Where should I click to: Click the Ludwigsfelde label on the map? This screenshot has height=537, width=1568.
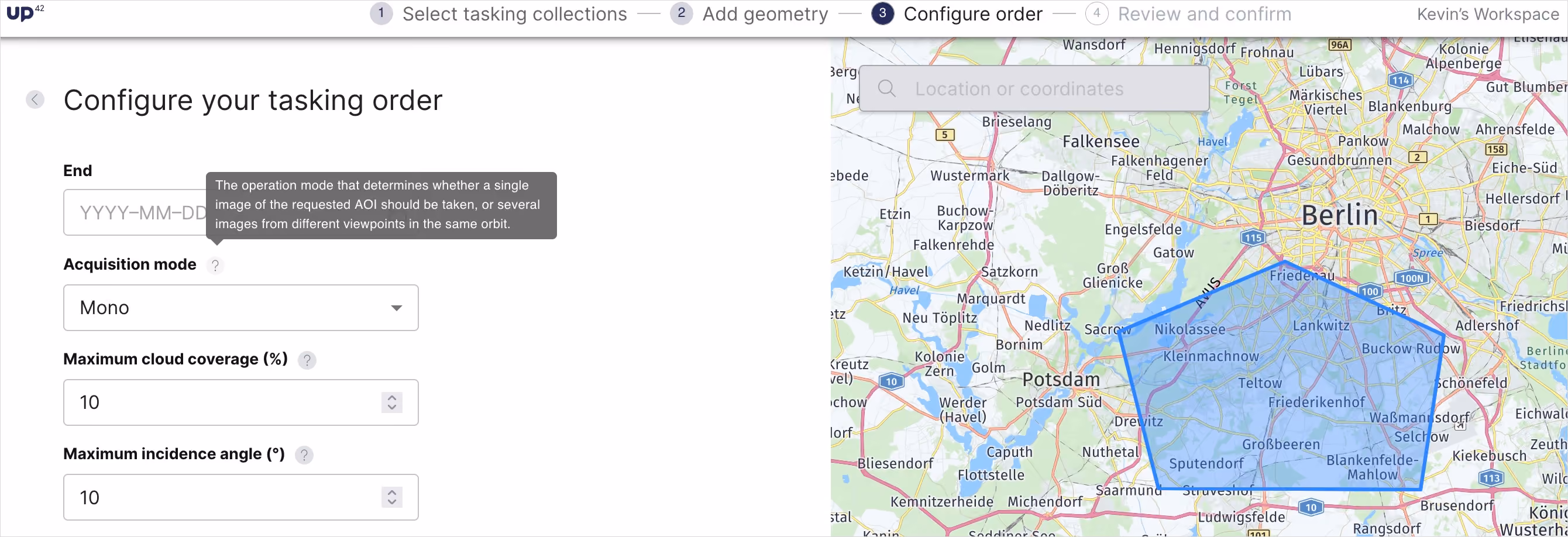pos(1242,517)
